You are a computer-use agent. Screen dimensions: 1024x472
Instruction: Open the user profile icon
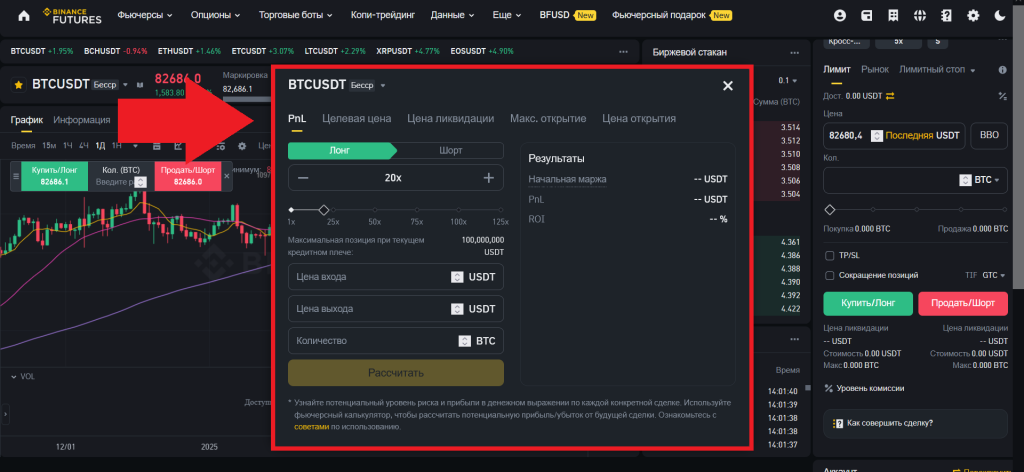pyautogui.click(x=840, y=16)
